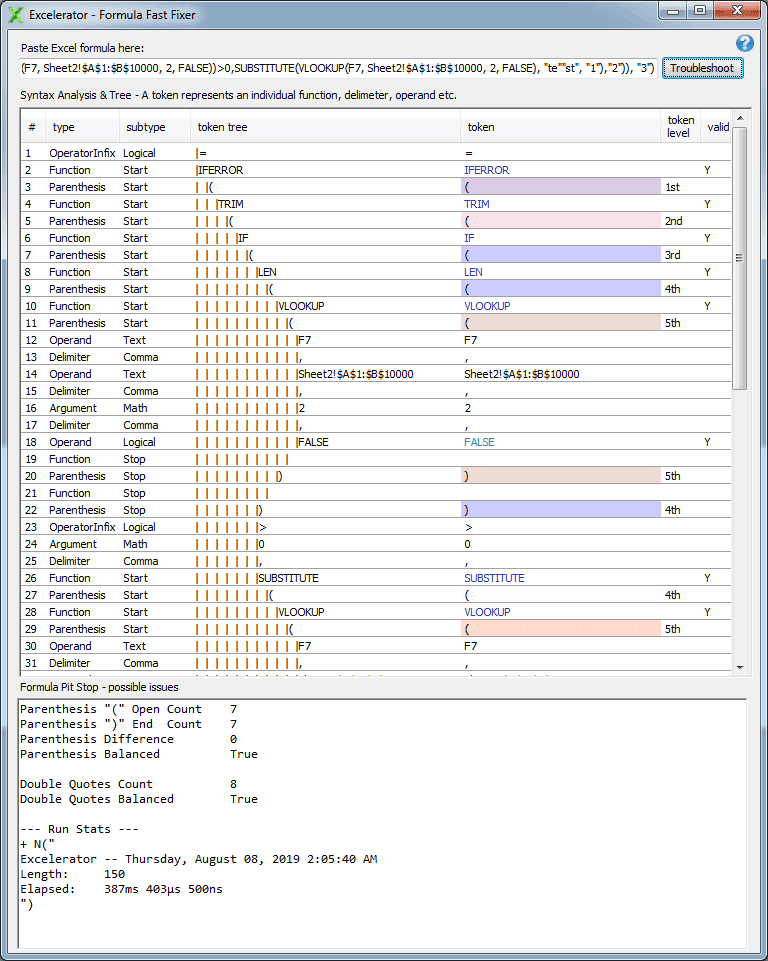Select the blue VLOOKUP token in row 10
Image resolution: width=768 pixels, height=961 pixels.
tap(487, 306)
